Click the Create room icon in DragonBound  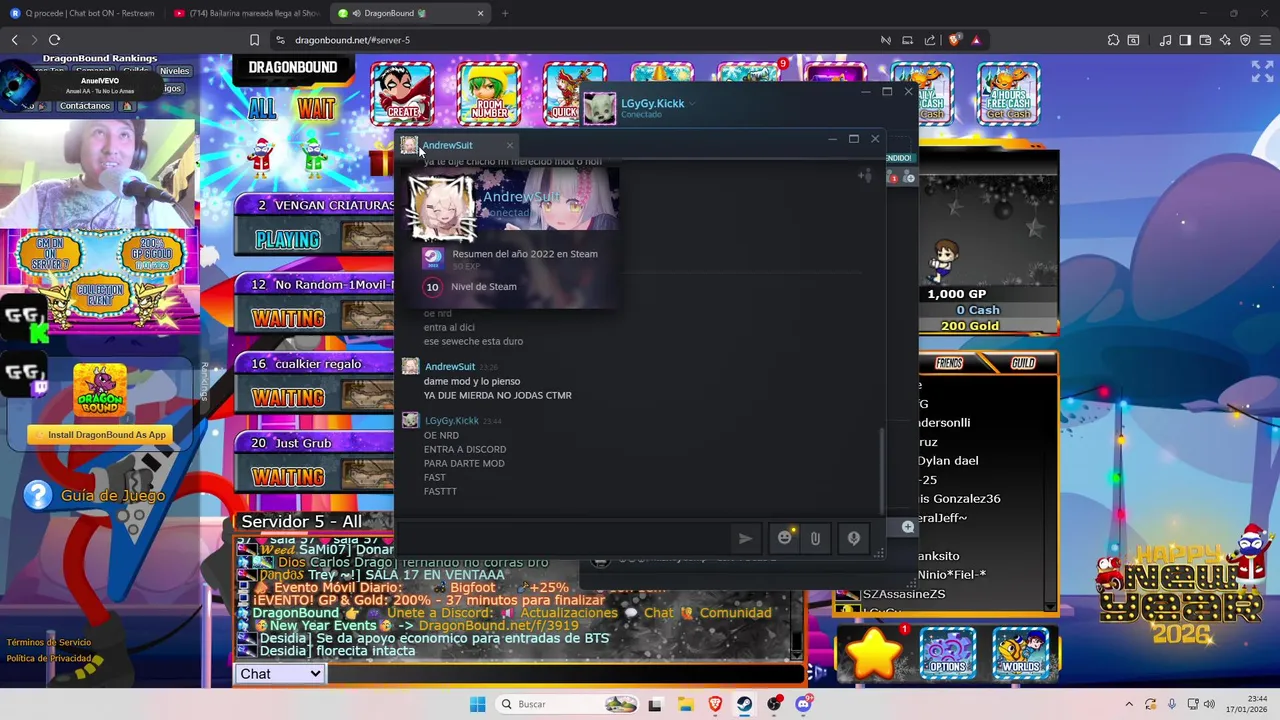[x=403, y=92]
